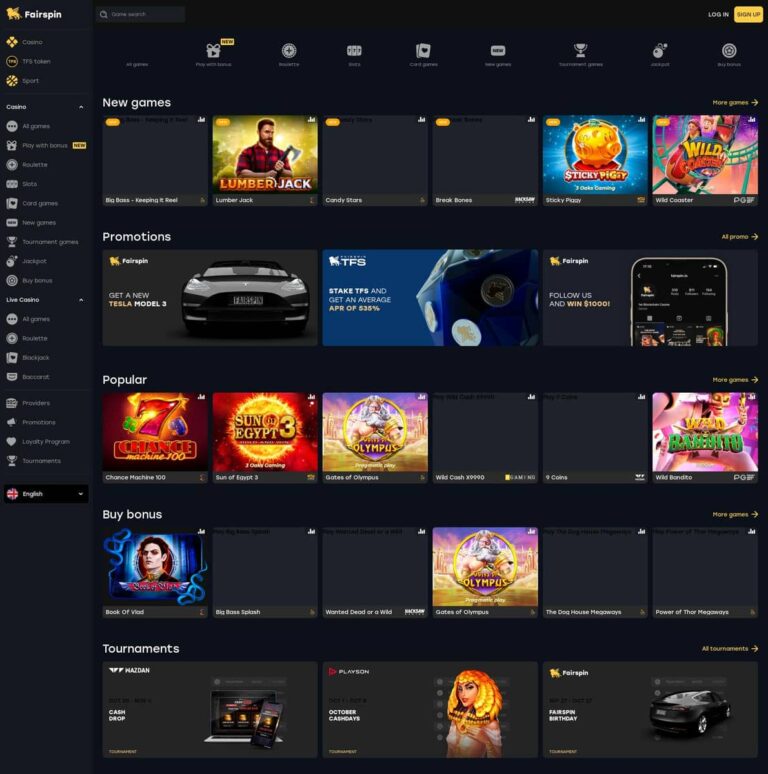Open the Tesla Model 3 promotion banner
Viewport: 768px width, 774px height.
[210, 298]
